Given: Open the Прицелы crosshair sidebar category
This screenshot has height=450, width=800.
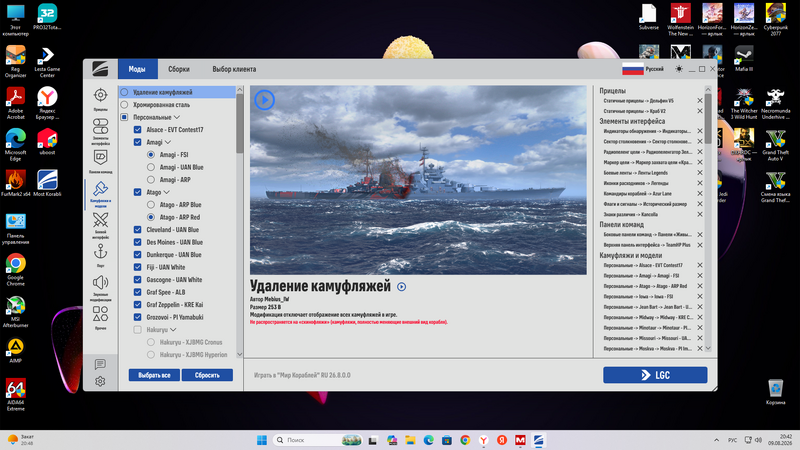Looking at the screenshot, I should tap(101, 99).
